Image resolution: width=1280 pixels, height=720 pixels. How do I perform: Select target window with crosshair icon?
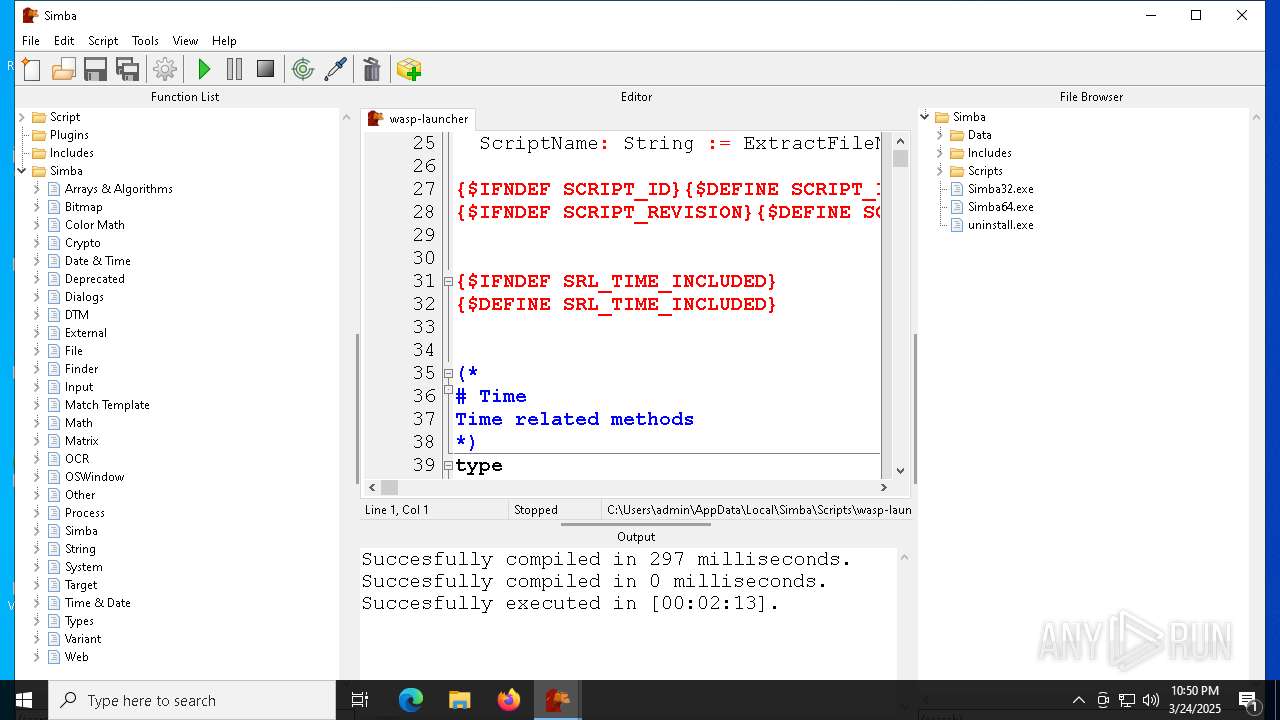302,69
